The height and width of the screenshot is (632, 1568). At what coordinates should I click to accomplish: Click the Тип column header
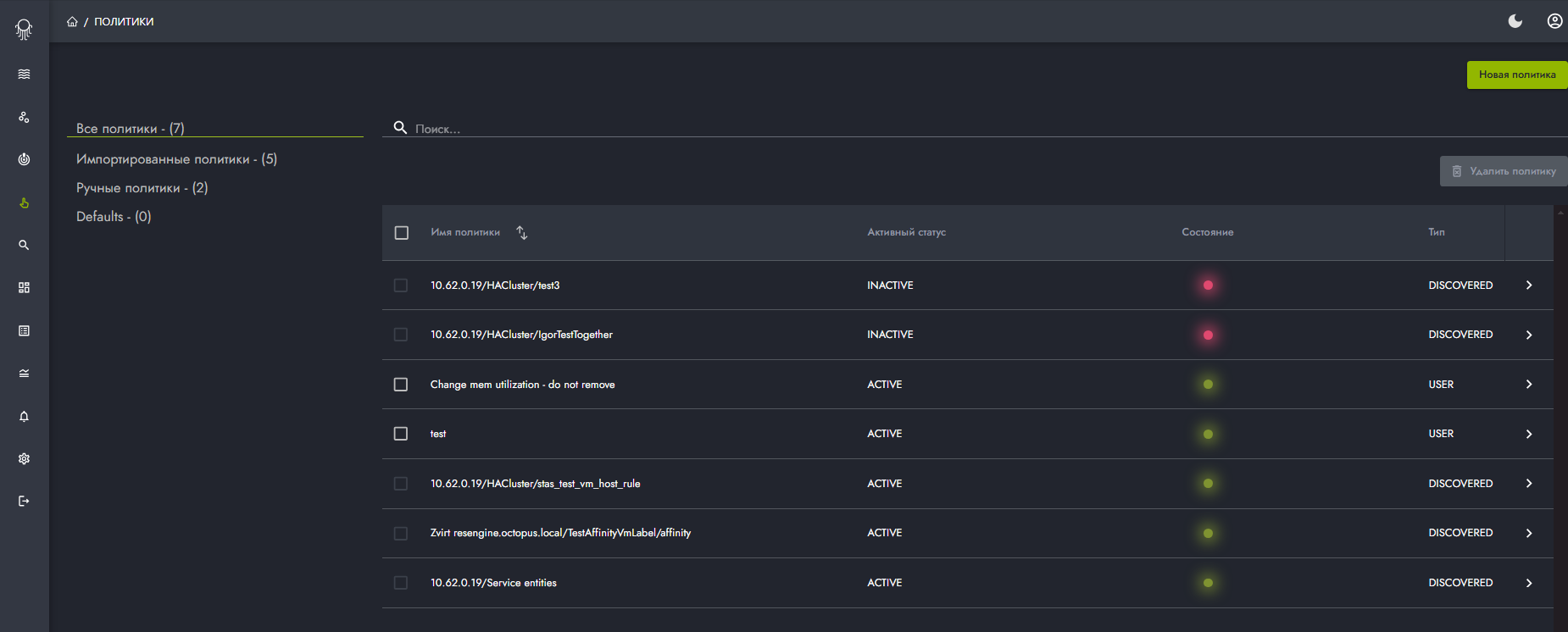tap(1437, 232)
